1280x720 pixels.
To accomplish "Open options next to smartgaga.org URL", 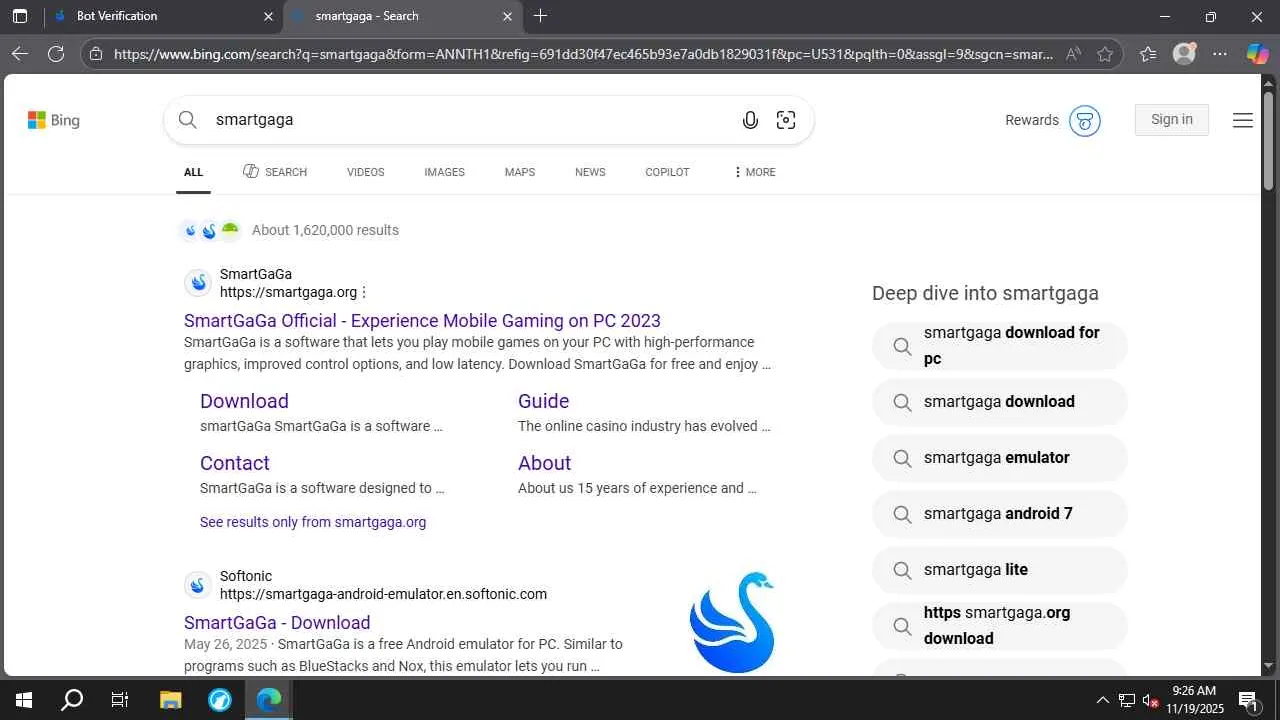I will [364, 293].
